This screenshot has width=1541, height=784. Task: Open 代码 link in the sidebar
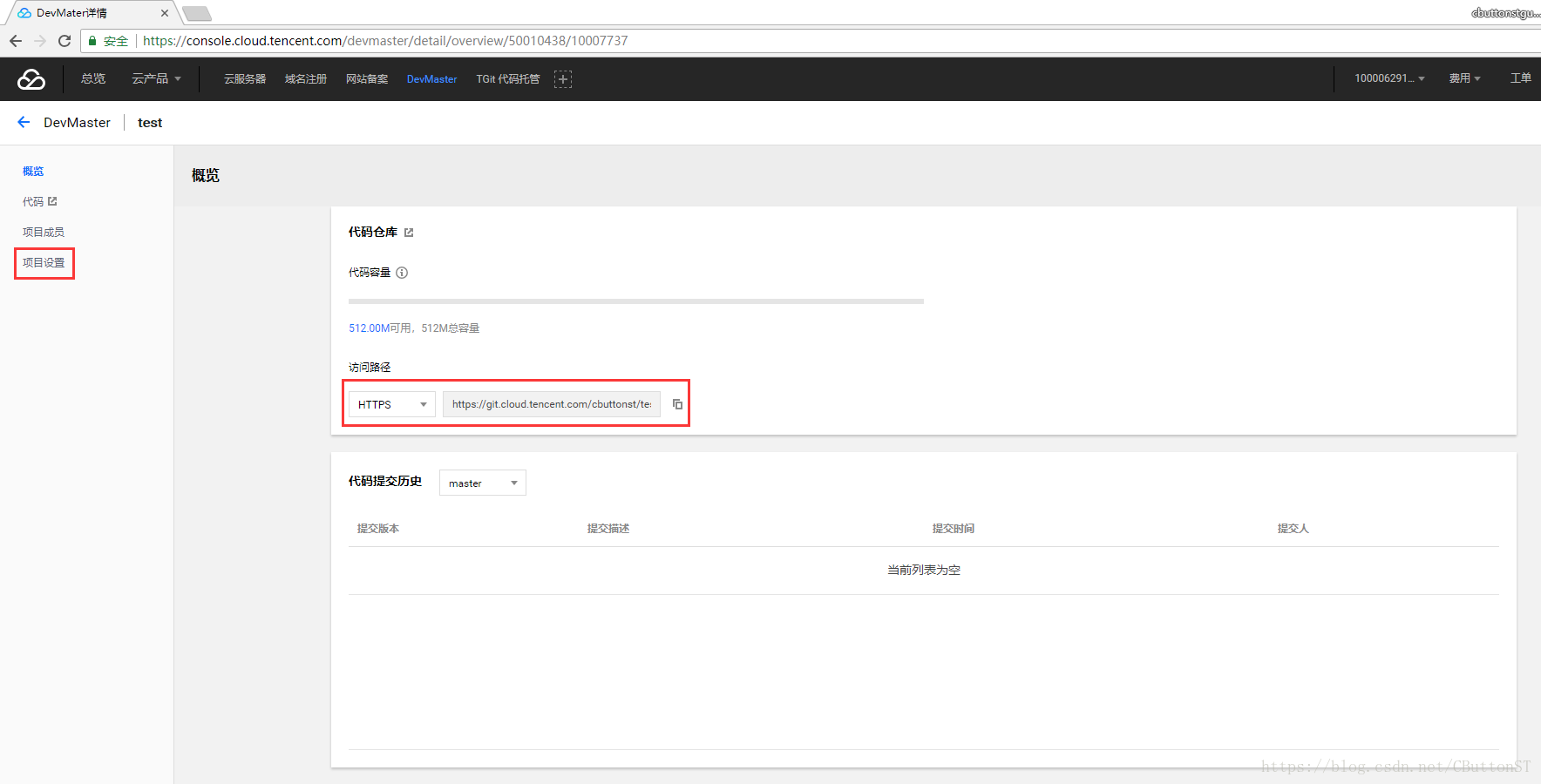39,202
